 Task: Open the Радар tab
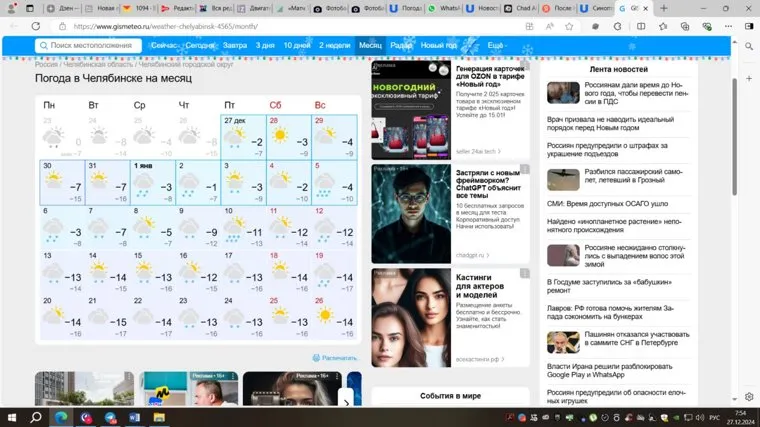[401, 46]
